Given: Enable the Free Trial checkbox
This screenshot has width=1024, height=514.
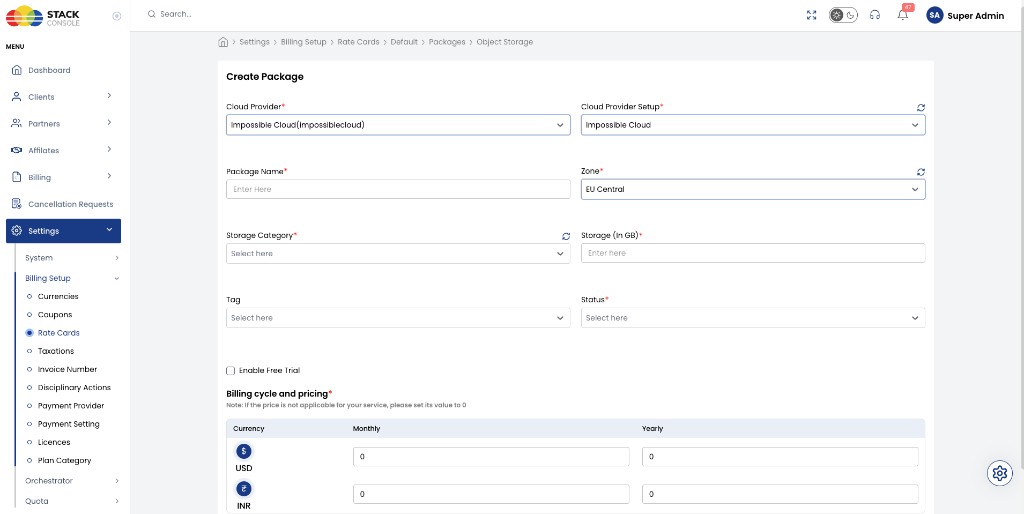Looking at the screenshot, I should click(231, 371).
